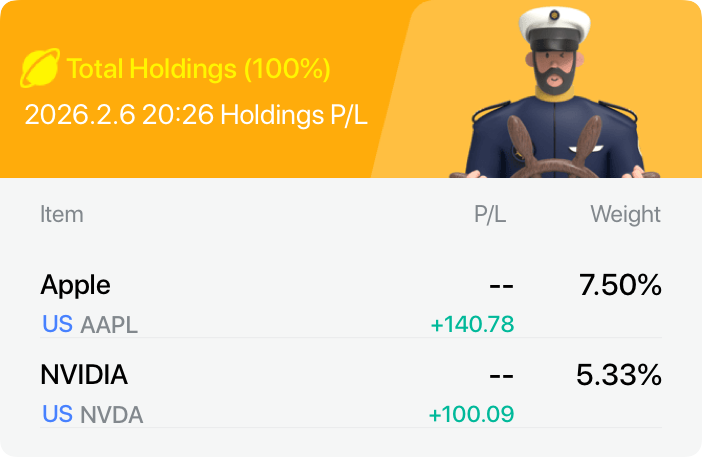Image resolution: width=702 pixels, height=457 pixels.
Task: Select the AAPL ticker symbol
Action: [x=109, y=325]
